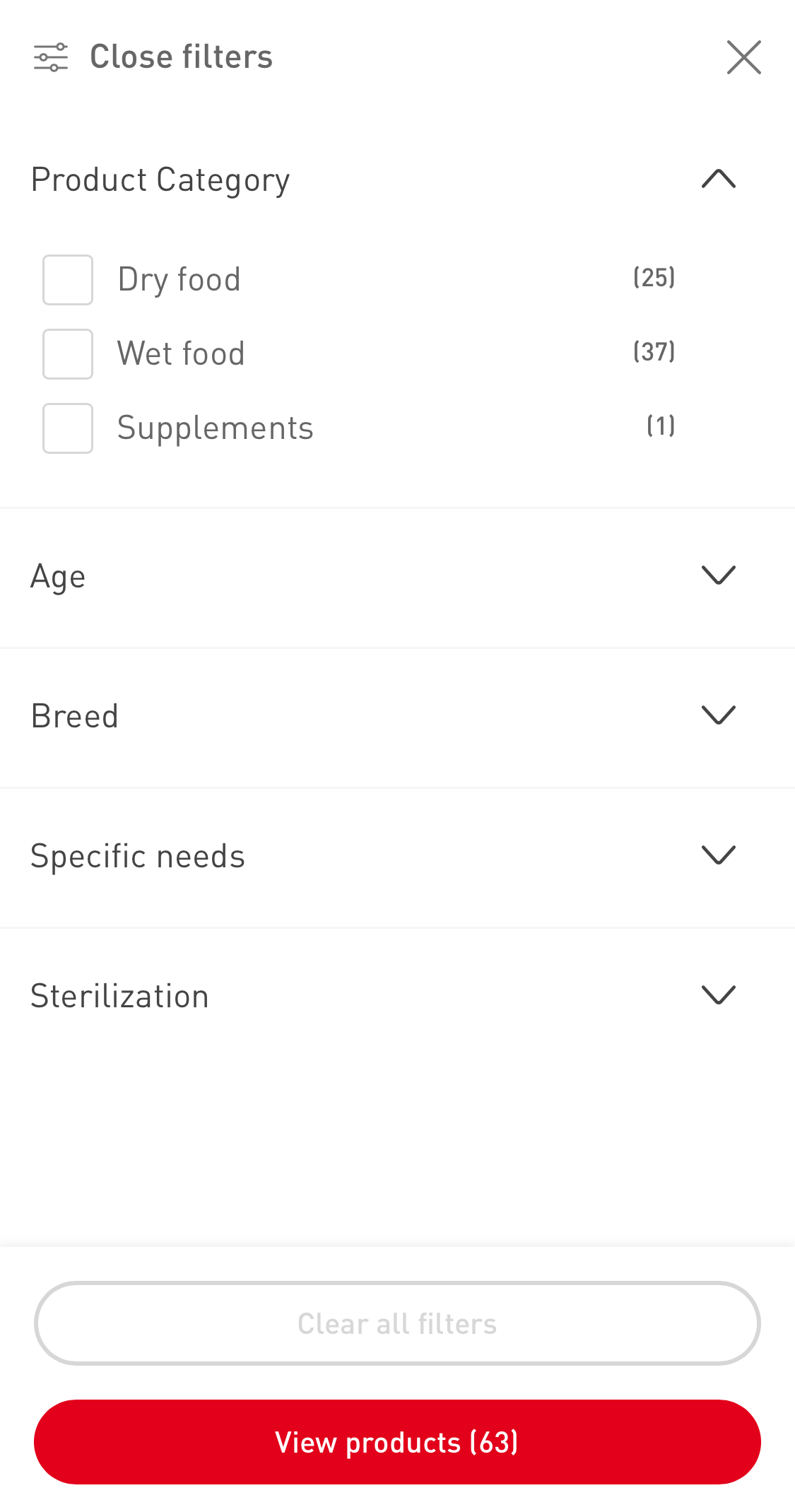Enable the Dry food checkbox
The height and width of the screenshot is (1512, 795).
pyautogui.click(x=67, y=279)
